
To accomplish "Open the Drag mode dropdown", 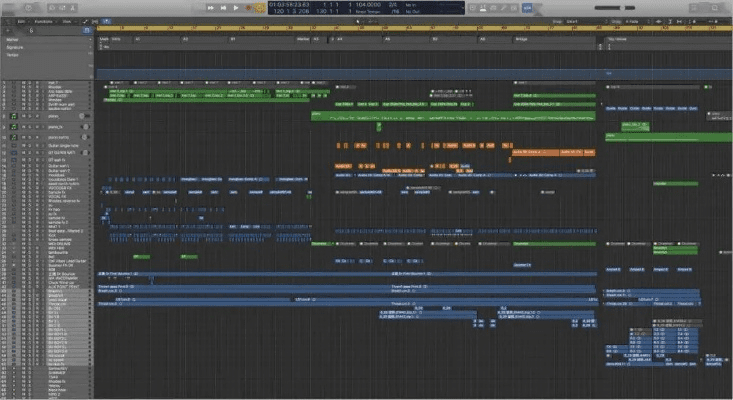I will [633, 20].
